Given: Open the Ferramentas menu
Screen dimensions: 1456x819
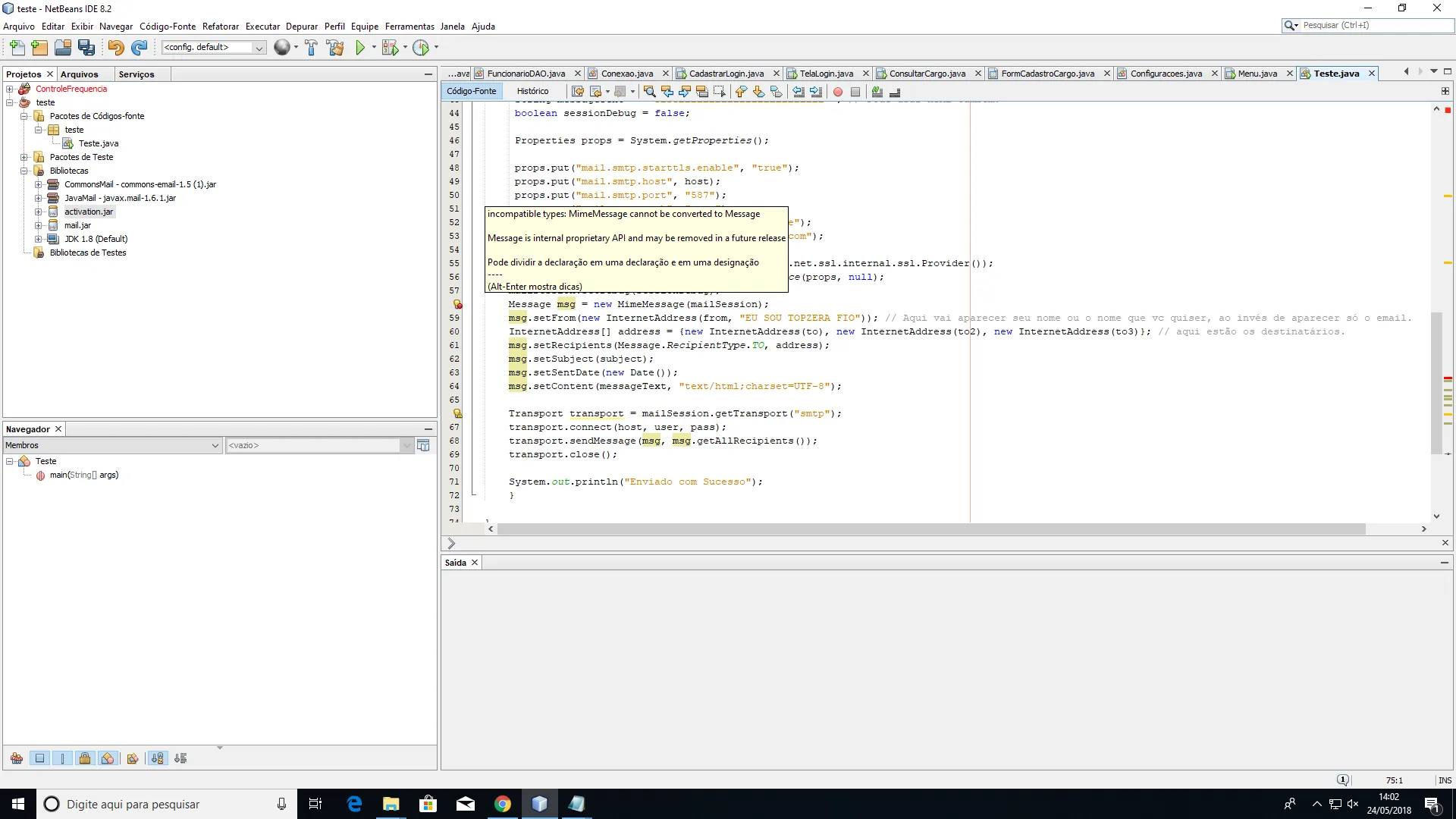Looking at the screenshot, I should 409,27.
